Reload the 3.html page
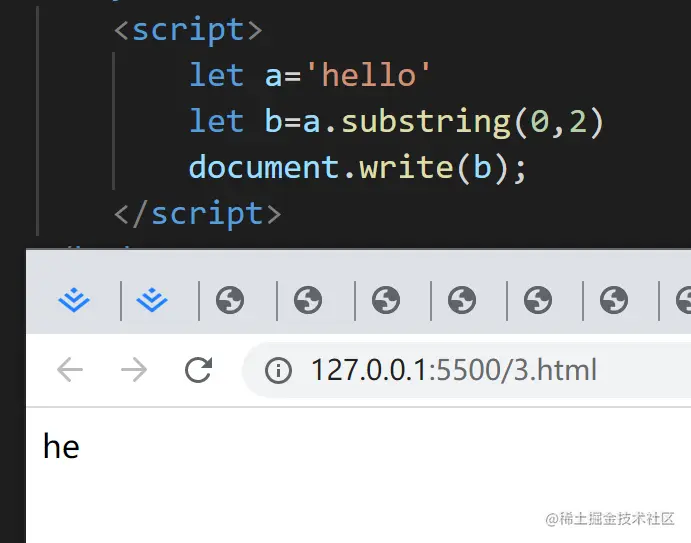 199,371
